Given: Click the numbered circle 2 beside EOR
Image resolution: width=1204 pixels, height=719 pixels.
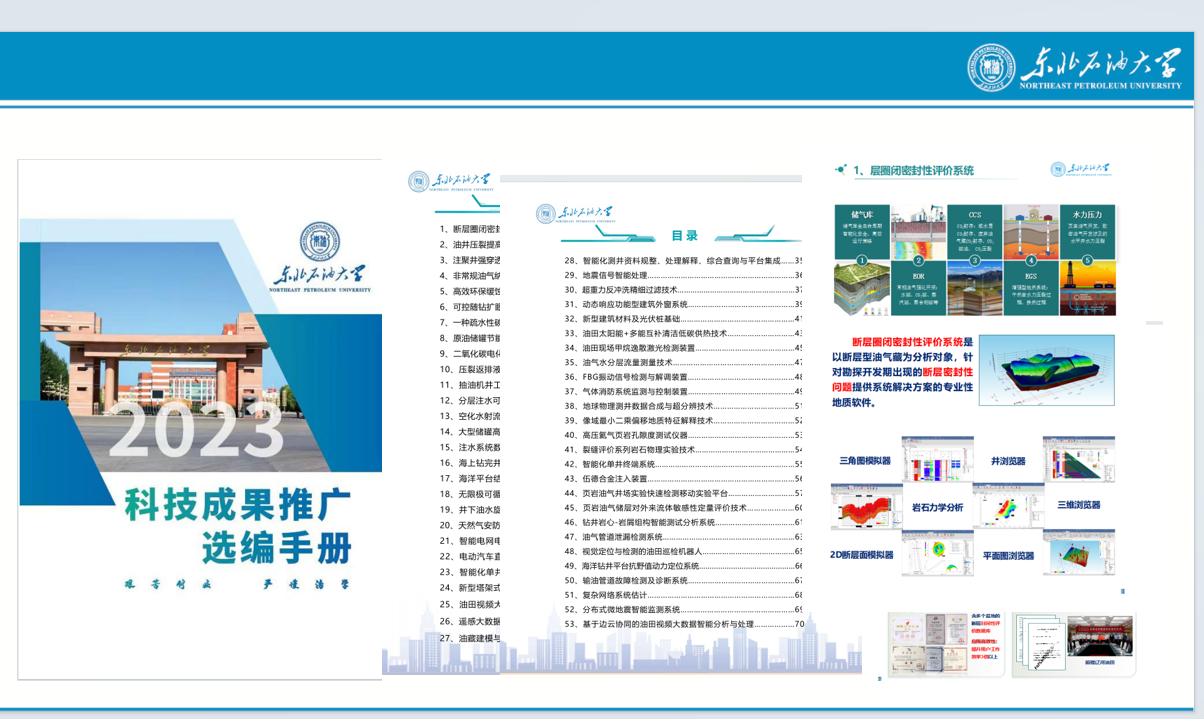Looking at the screenshot, I should pos(918,260).
